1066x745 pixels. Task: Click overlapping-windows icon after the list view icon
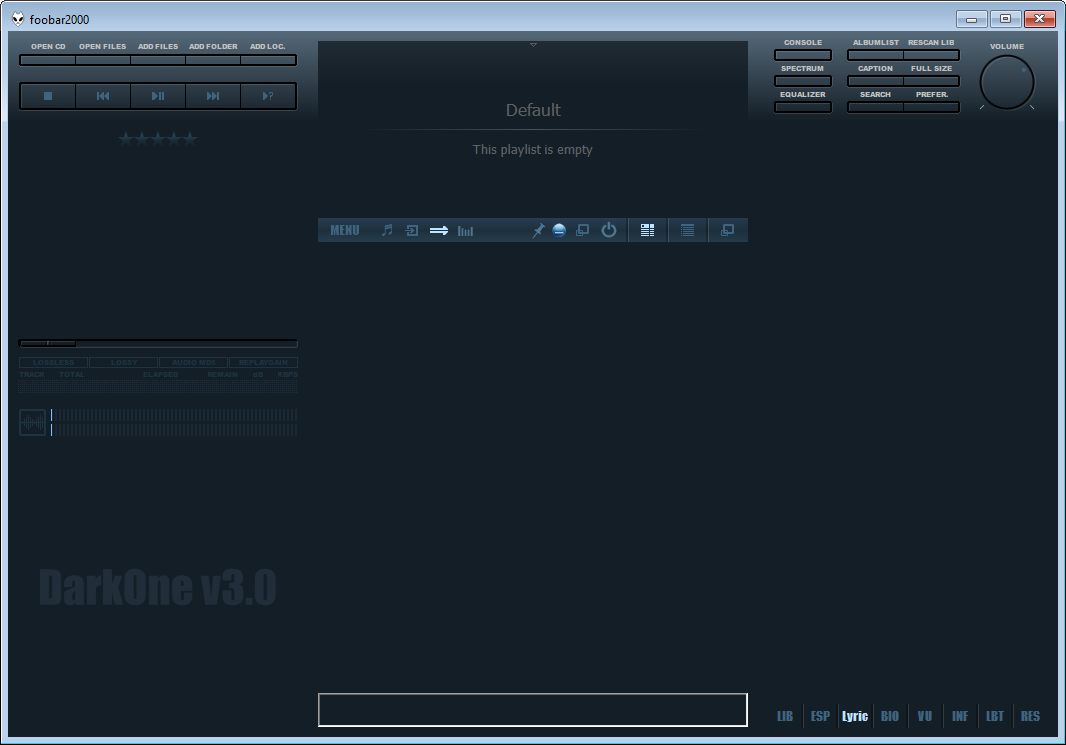coord(727,230)
